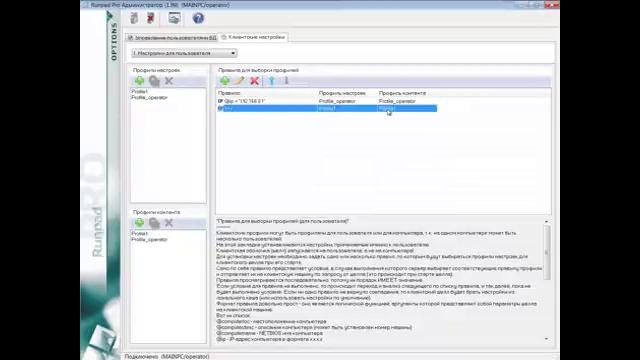Add new content profile with green plus

tap(140, 223)
